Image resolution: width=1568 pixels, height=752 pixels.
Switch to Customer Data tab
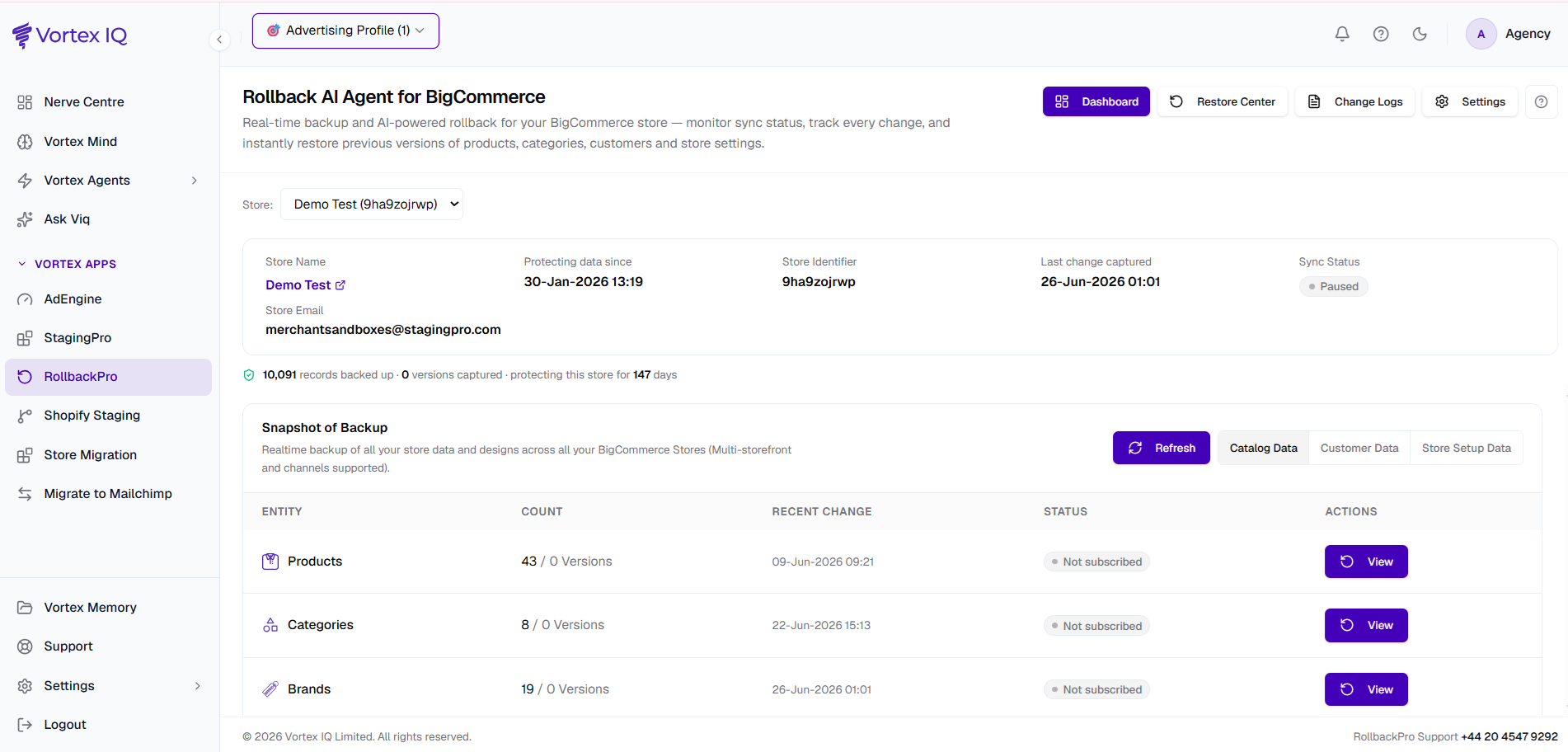coord(1359,448)
